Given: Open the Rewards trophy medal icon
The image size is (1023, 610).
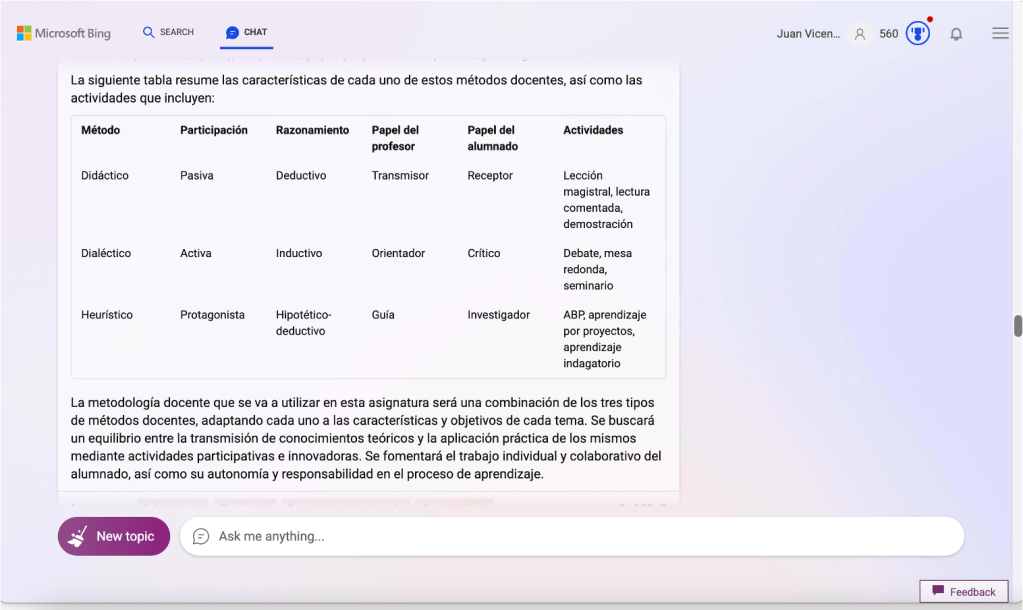Looking at the screenshot, I should (917, 33).
